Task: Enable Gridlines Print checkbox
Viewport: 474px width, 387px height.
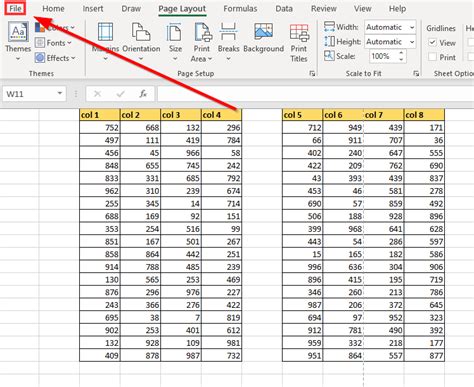Action: coord(432,57)
